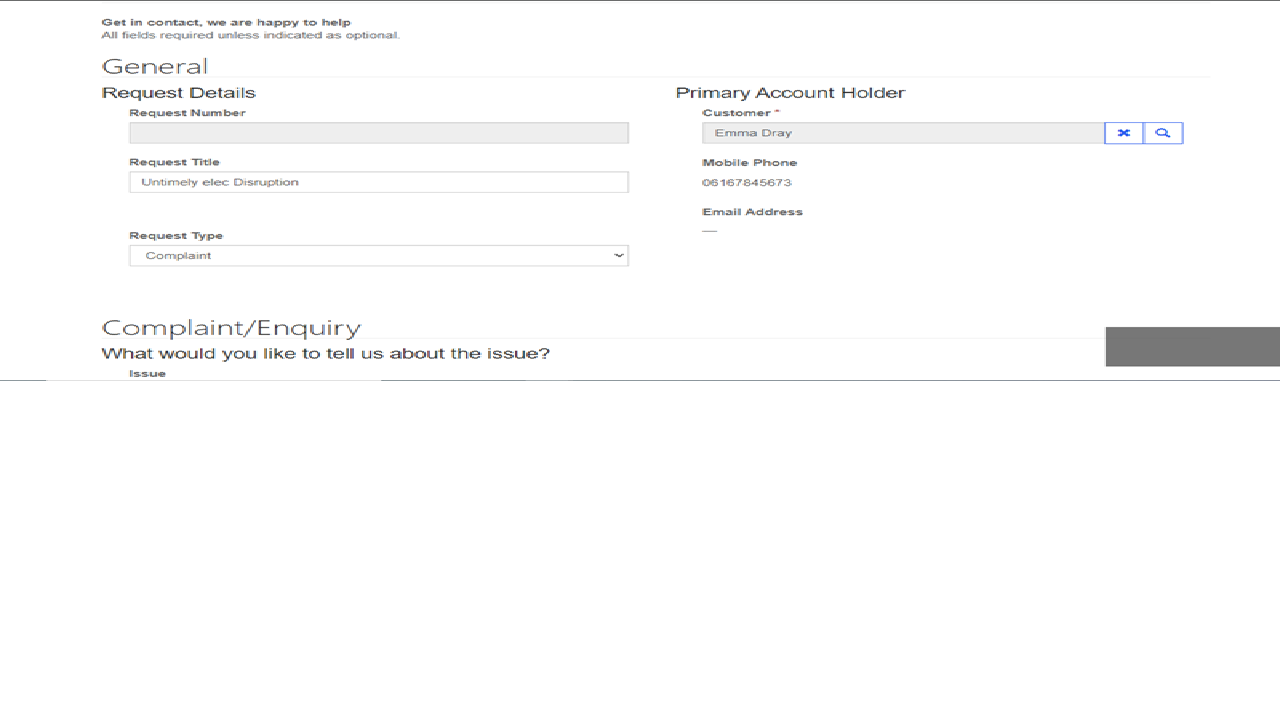Click the mobile phone number 06167845673
Viewport: 1280px width, 720px height.
point(747,183)
